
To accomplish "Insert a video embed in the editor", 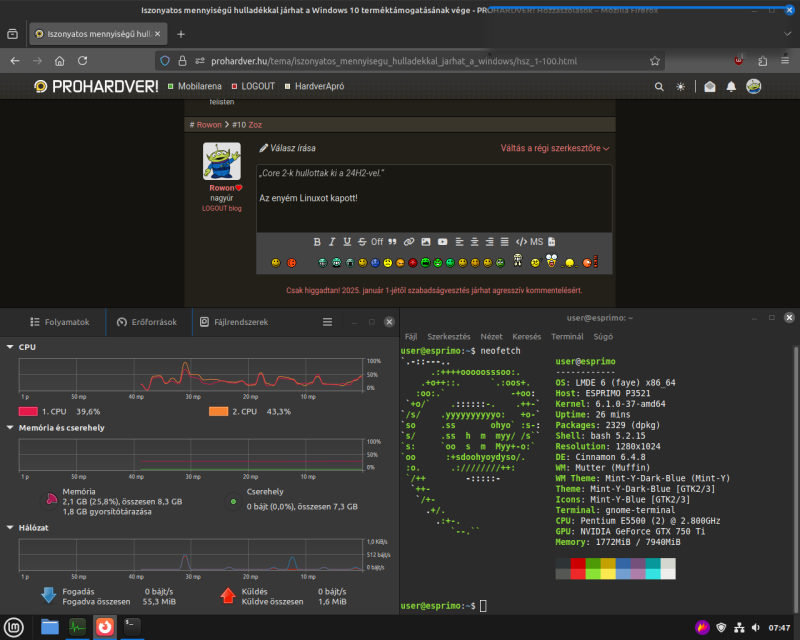I will tap(442, 242).
